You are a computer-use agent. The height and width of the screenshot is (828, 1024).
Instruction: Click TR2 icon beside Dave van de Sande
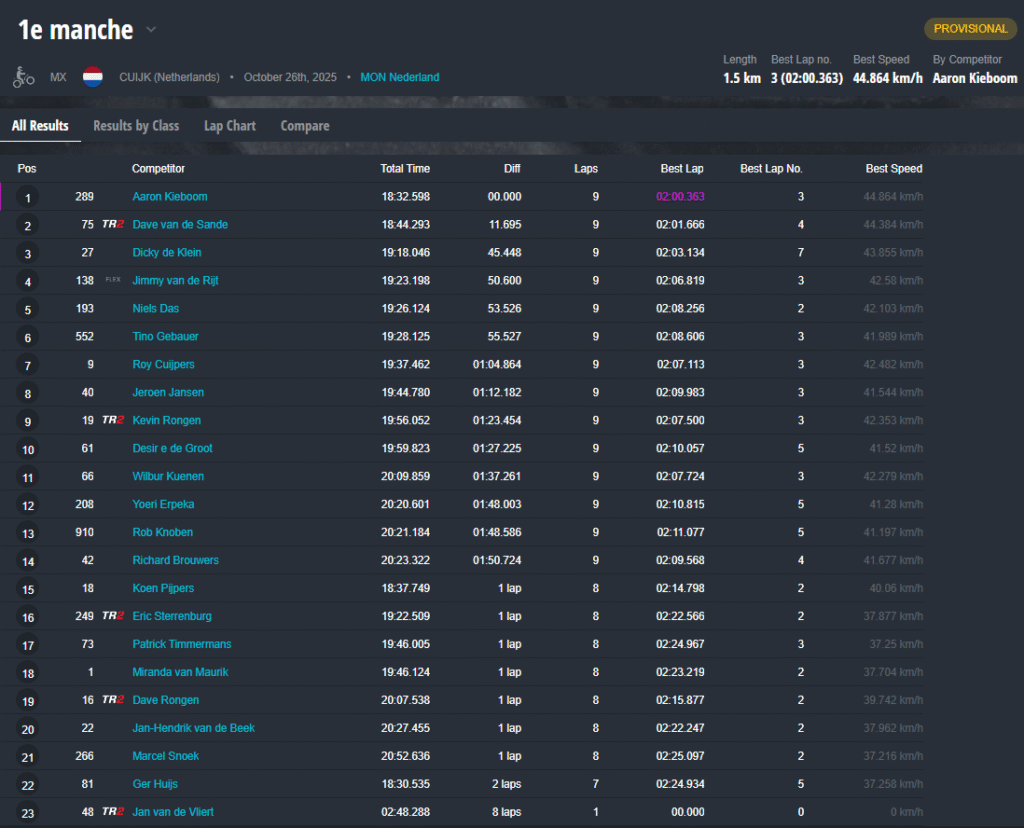click(x=113, y=225)
